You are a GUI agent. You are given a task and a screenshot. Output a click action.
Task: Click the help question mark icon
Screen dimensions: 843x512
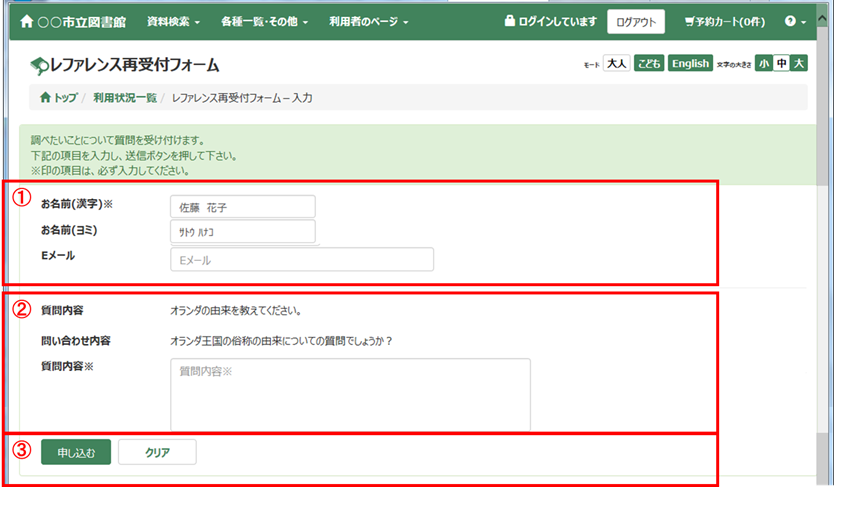(x=790, y=21)
